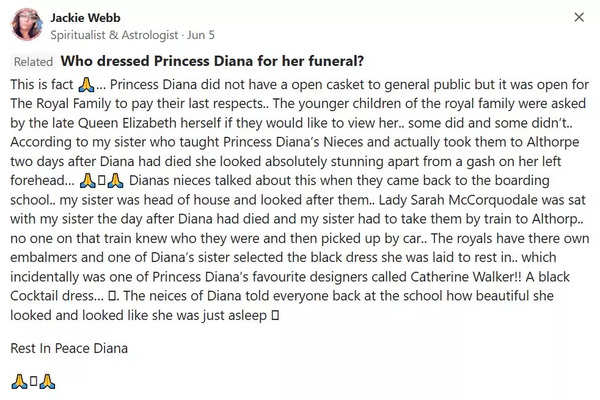Click the missing emoji box after 'Cocktail dress...'

click(x=112, y=296)
